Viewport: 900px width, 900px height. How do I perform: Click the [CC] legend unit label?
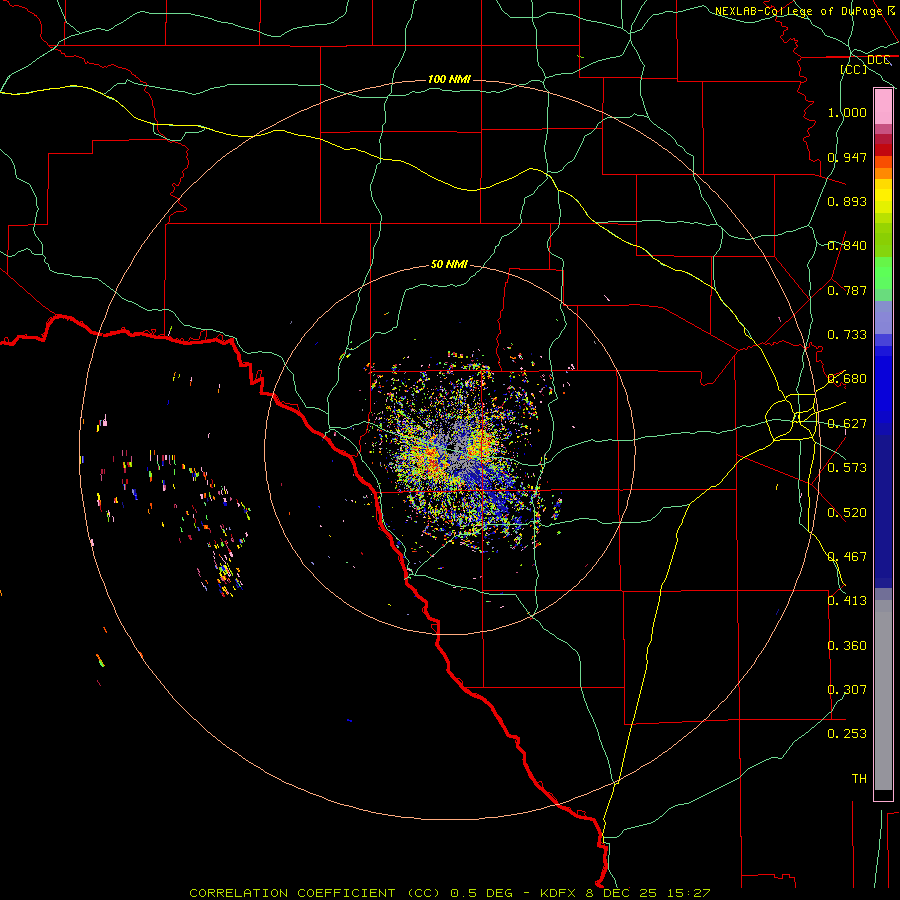tap(854, 69)
